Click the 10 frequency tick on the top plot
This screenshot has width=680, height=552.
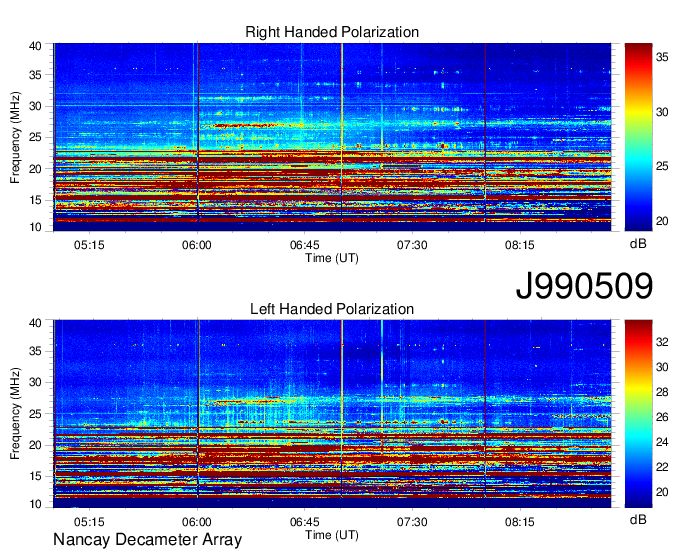[x=35, y=227]
